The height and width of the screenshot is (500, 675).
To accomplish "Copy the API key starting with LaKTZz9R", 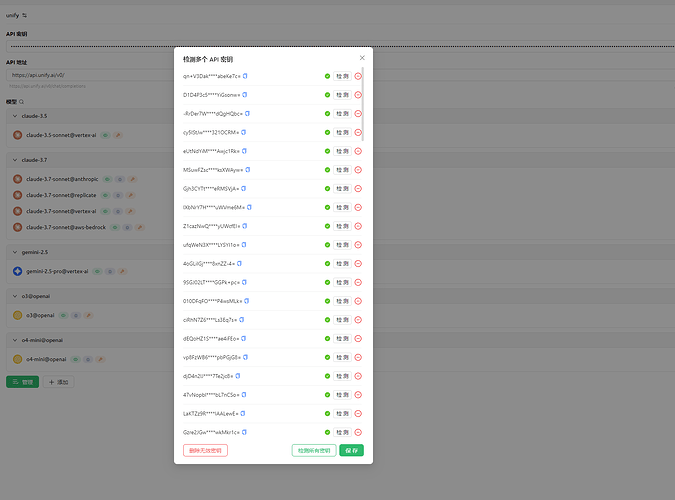I will point(243,413).
